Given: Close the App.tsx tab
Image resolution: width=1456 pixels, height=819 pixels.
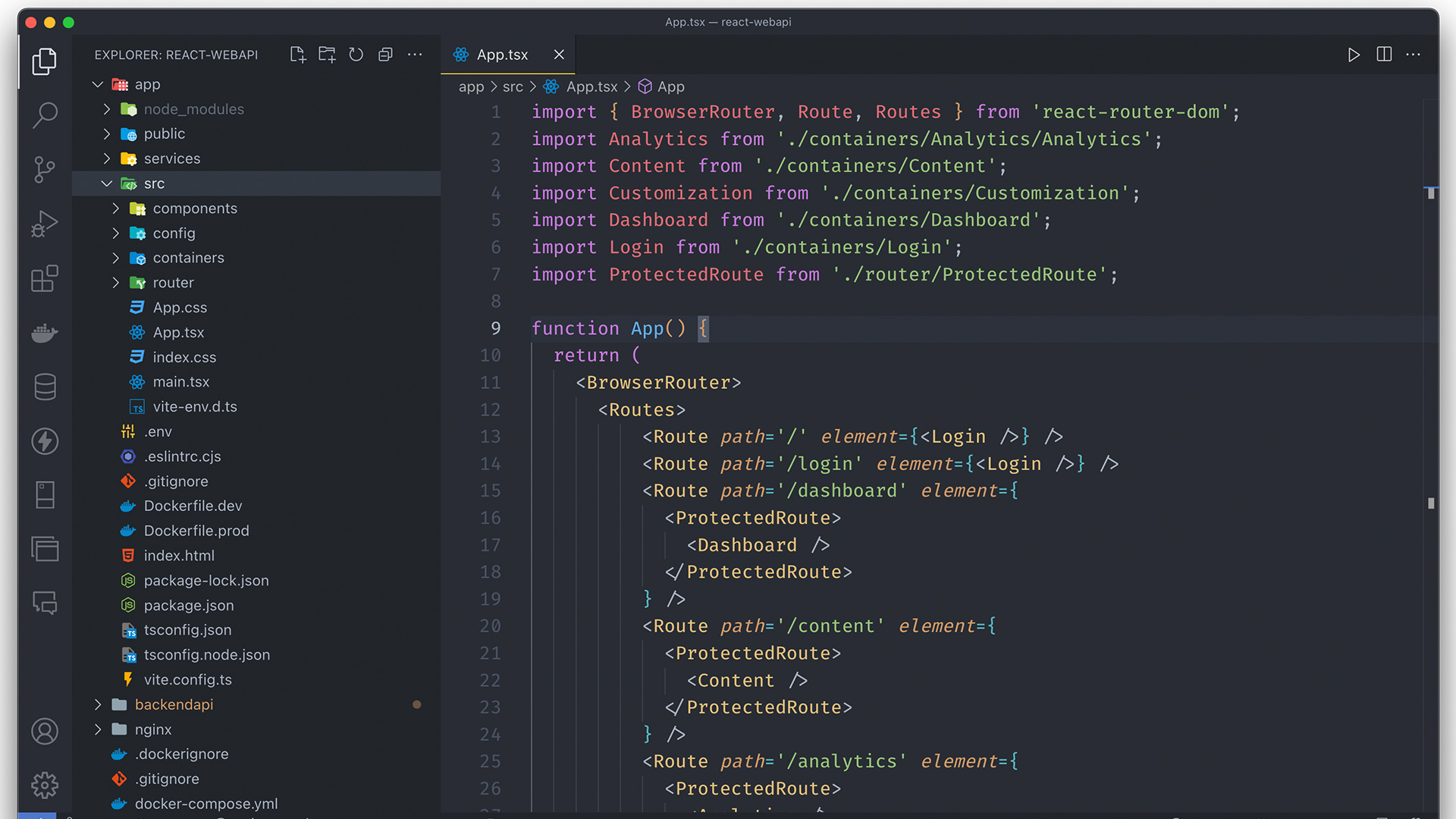Looking at the screenshot, I should click(x=559, y=55).
